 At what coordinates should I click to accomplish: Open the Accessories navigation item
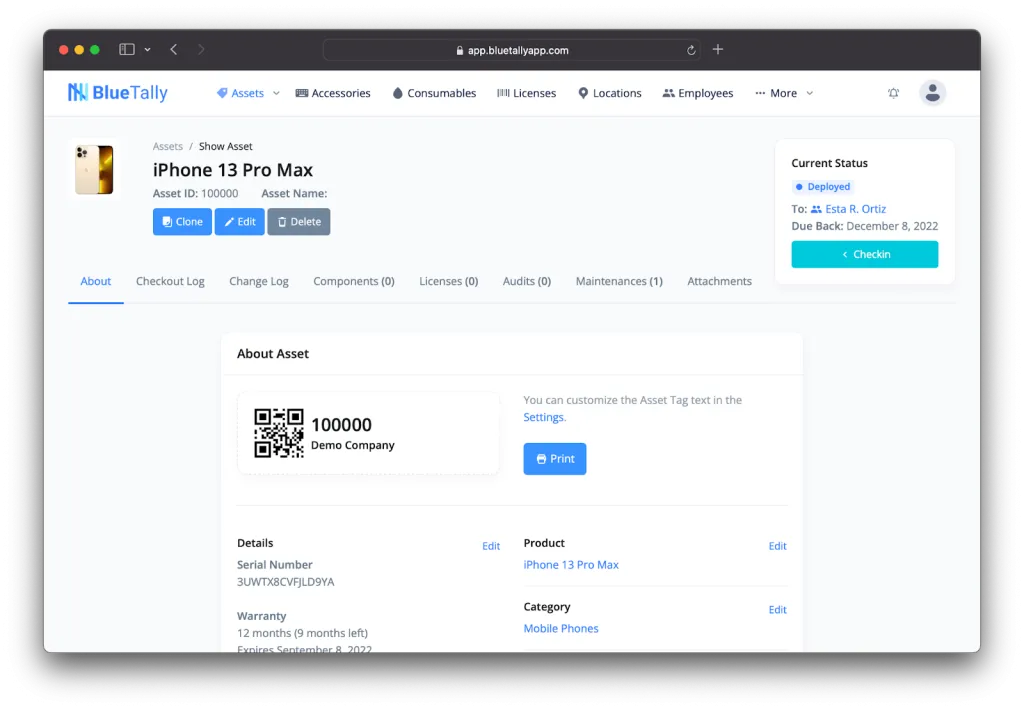(333, 93)
